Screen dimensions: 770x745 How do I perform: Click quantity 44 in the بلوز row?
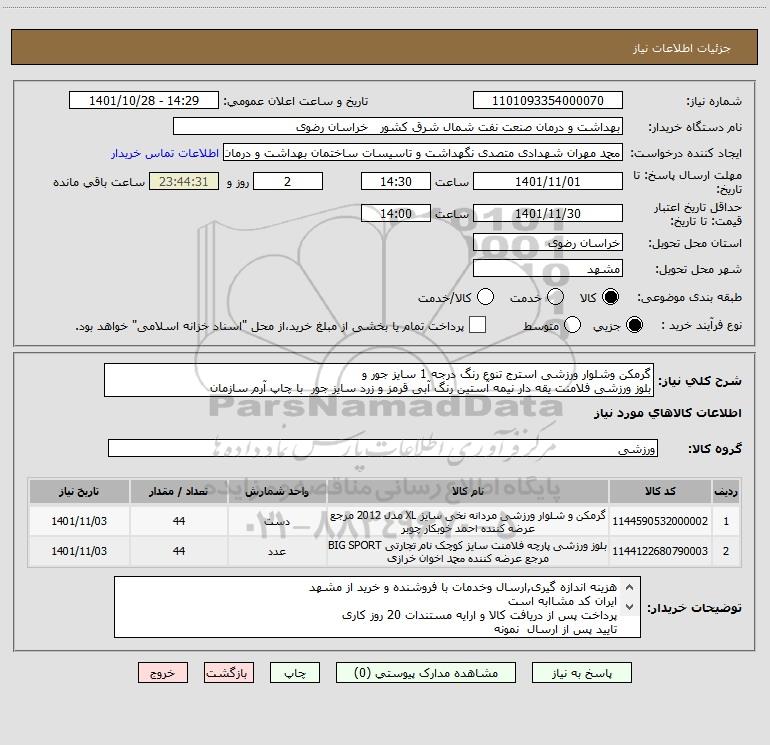click(x=179, y=552)
